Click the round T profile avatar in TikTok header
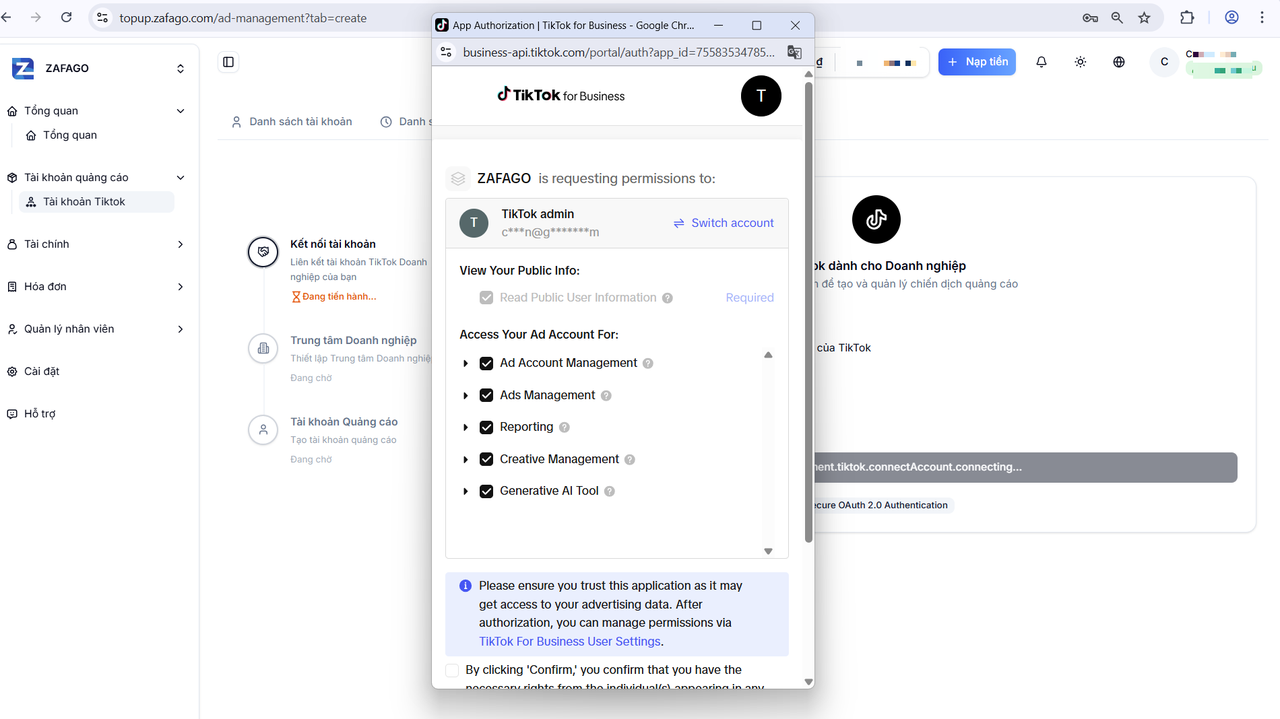This screenshot has width=1280, height=719. click(761, 96)
